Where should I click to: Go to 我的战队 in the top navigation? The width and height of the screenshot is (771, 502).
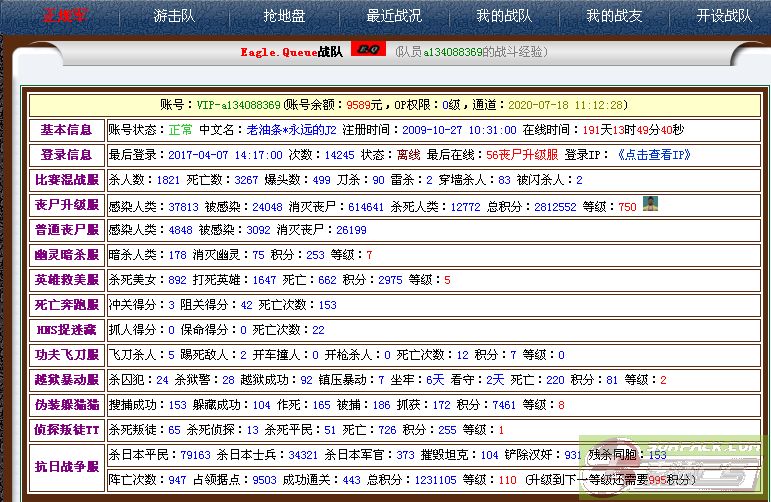point(503,16)
